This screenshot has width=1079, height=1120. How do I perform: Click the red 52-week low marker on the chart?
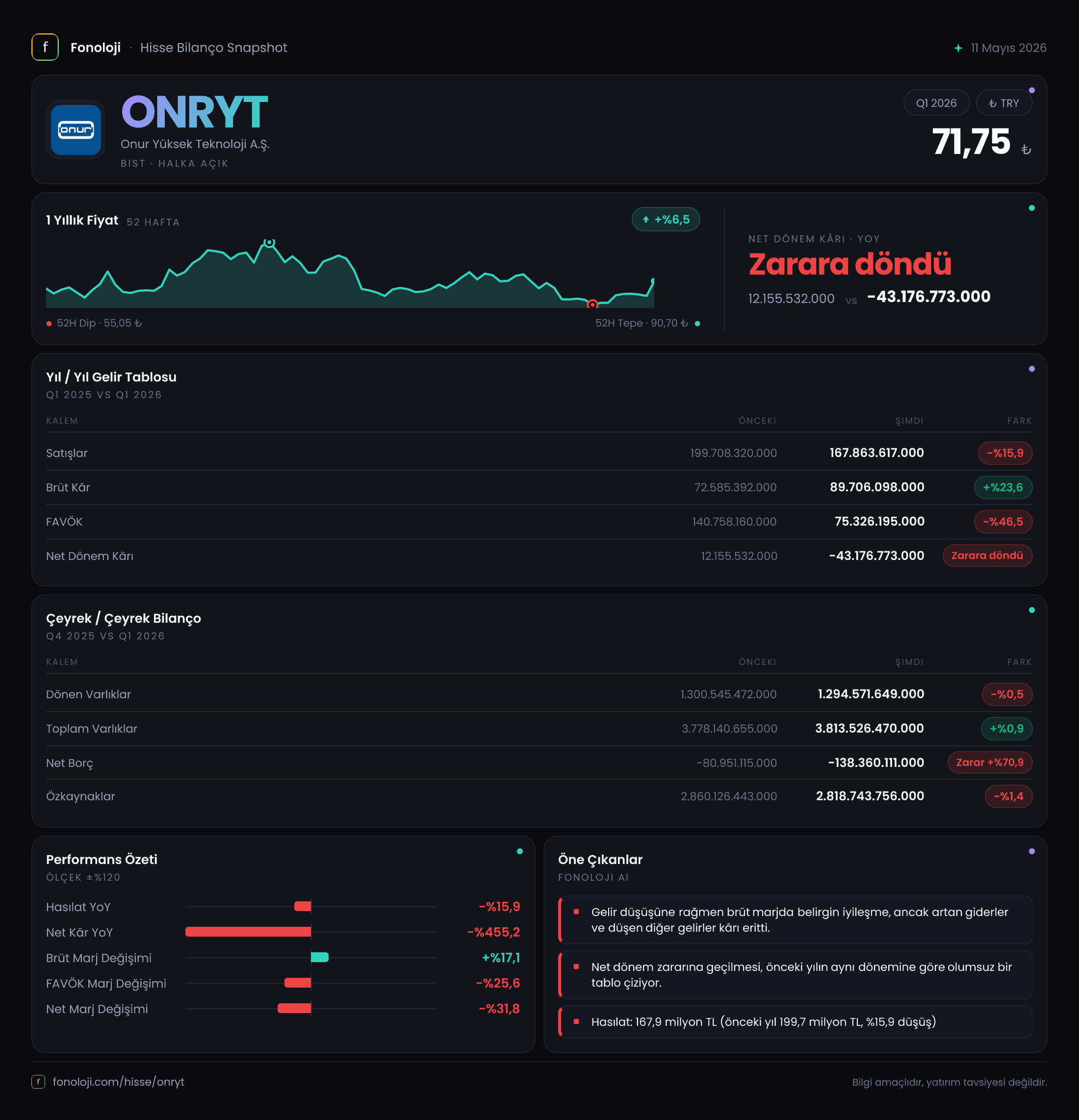coord(592,304)
